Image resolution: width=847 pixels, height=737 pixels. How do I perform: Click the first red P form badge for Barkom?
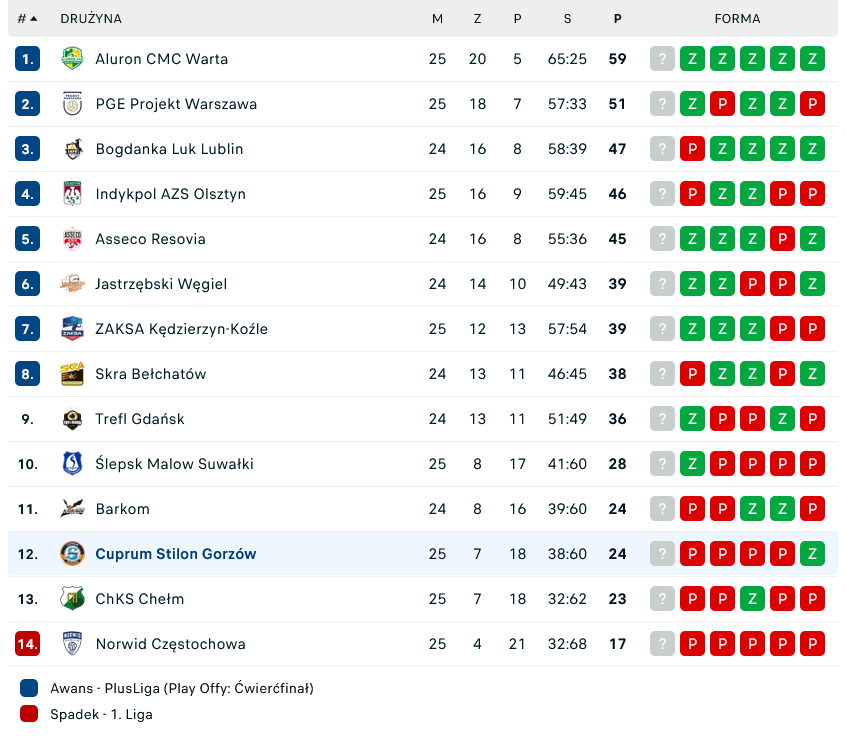[692, 509]
